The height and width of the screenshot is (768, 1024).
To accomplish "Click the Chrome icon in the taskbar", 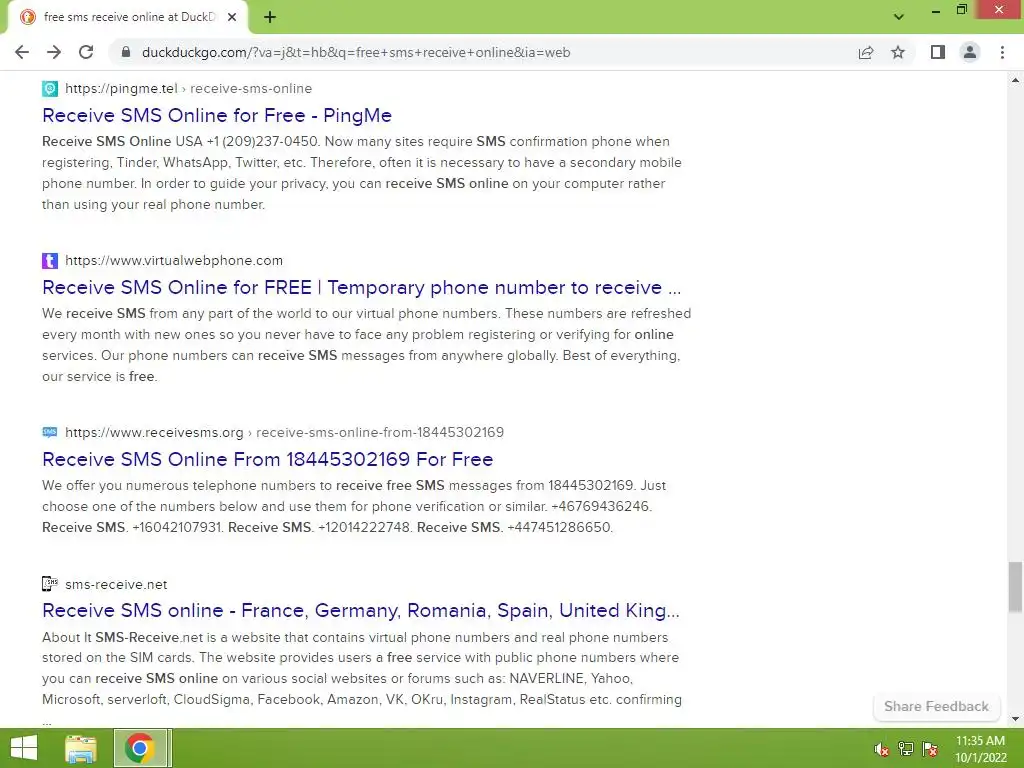I will (x=139, y=748).
